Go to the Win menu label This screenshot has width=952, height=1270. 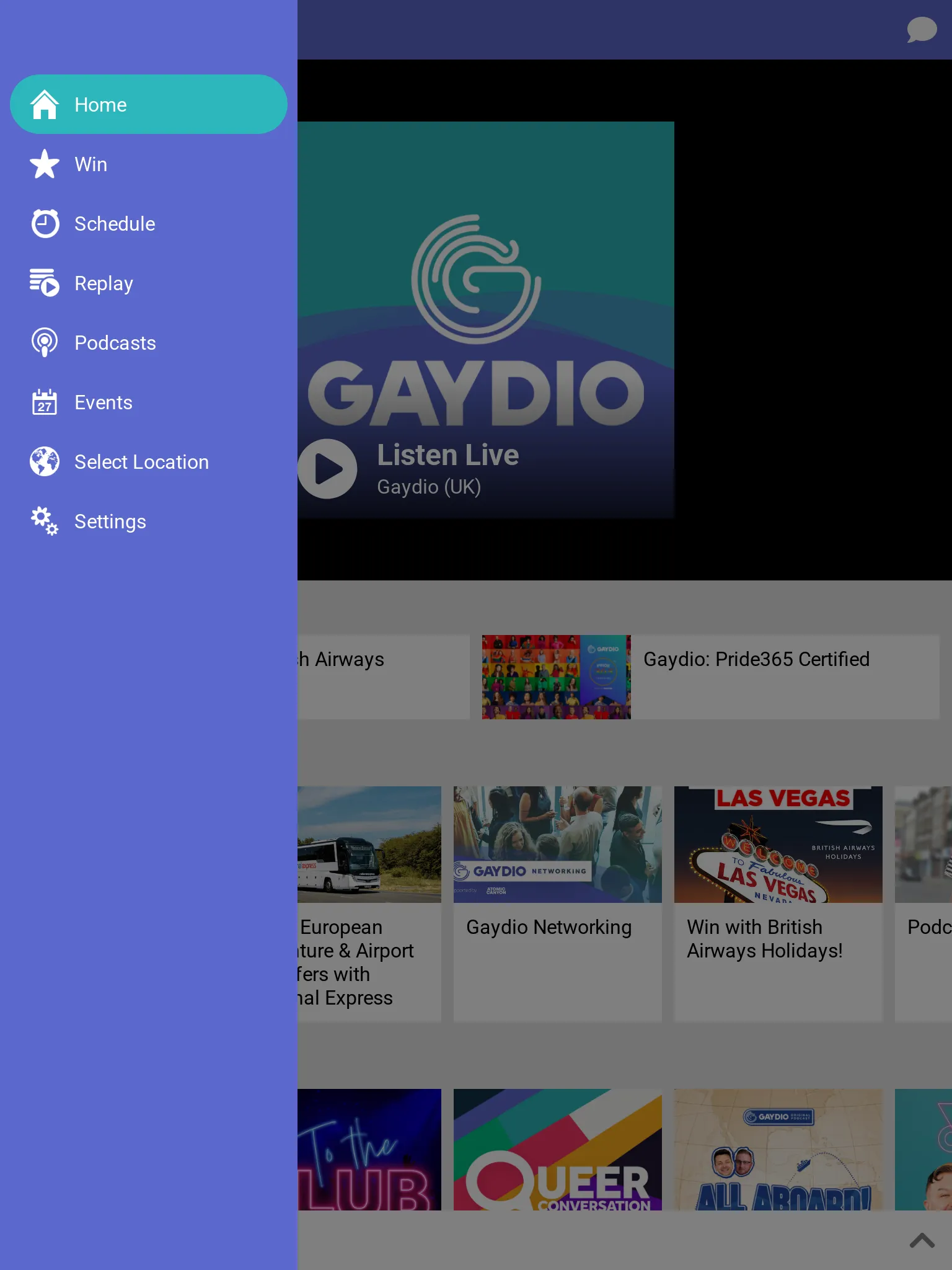(91, 164)
